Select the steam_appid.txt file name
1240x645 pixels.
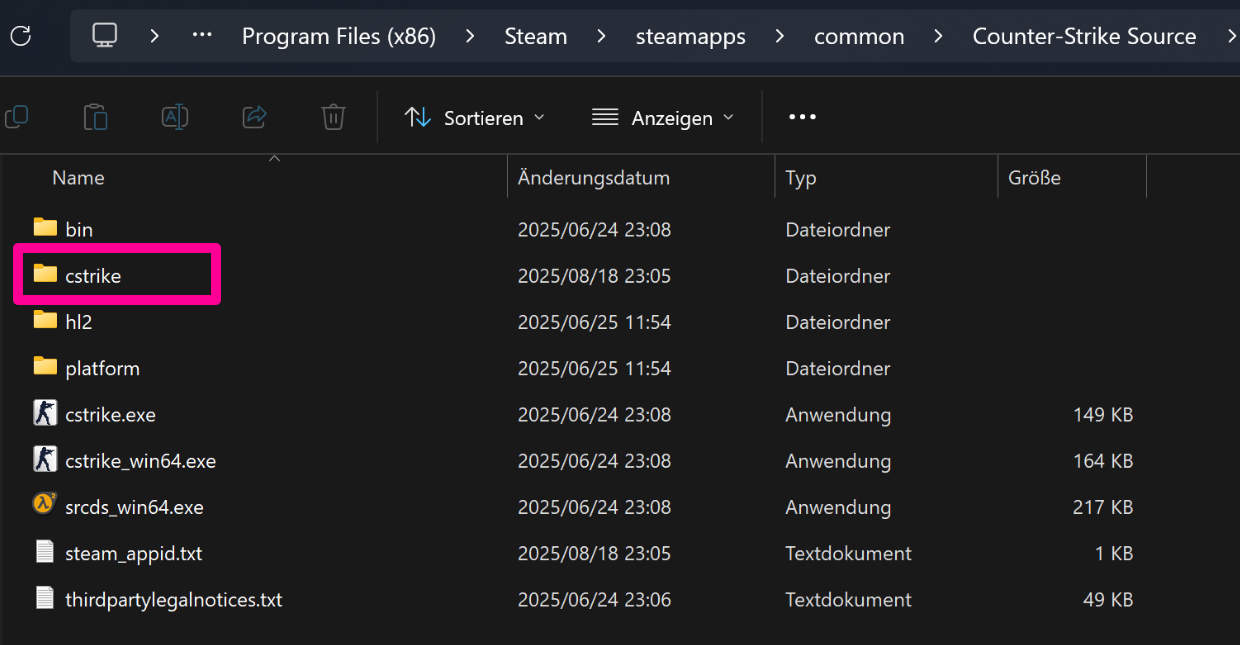pyautogui.click(x=134, y=553)
